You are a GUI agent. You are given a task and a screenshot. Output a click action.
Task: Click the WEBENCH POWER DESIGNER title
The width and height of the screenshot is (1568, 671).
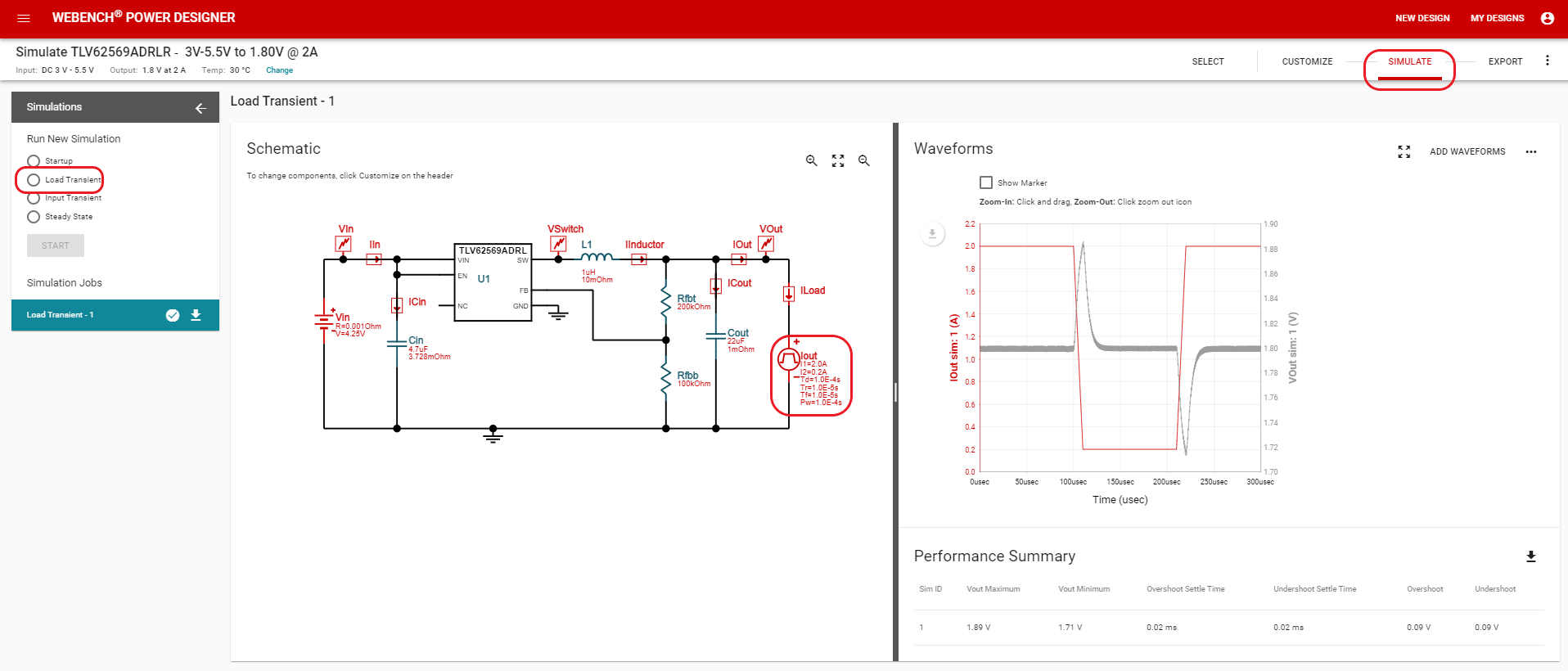tap(144, 17)
